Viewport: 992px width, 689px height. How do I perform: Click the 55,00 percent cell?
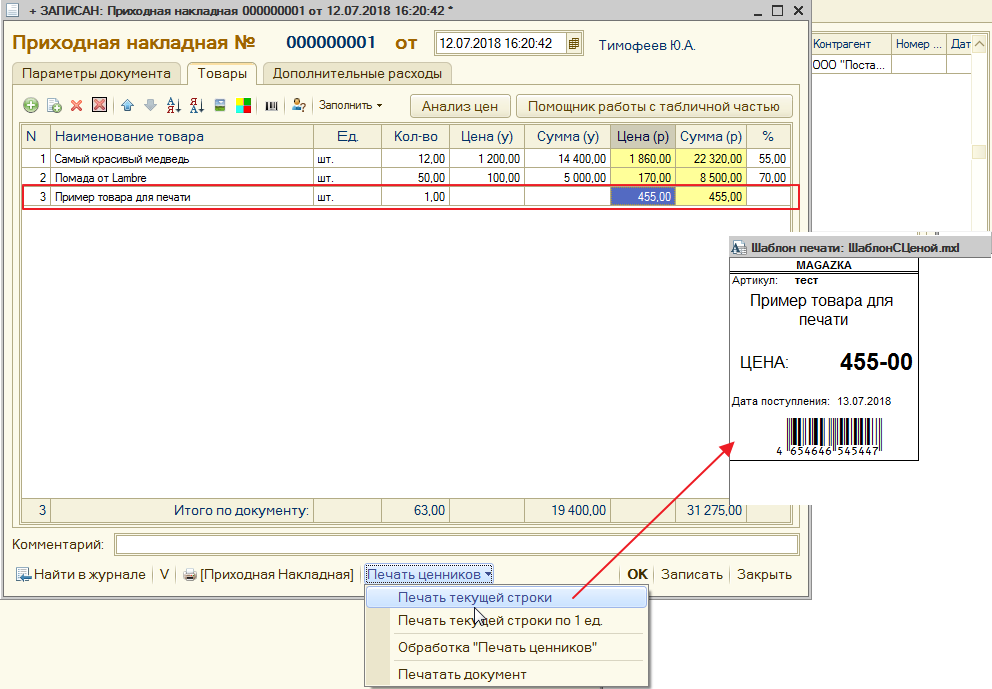[768, 159]
